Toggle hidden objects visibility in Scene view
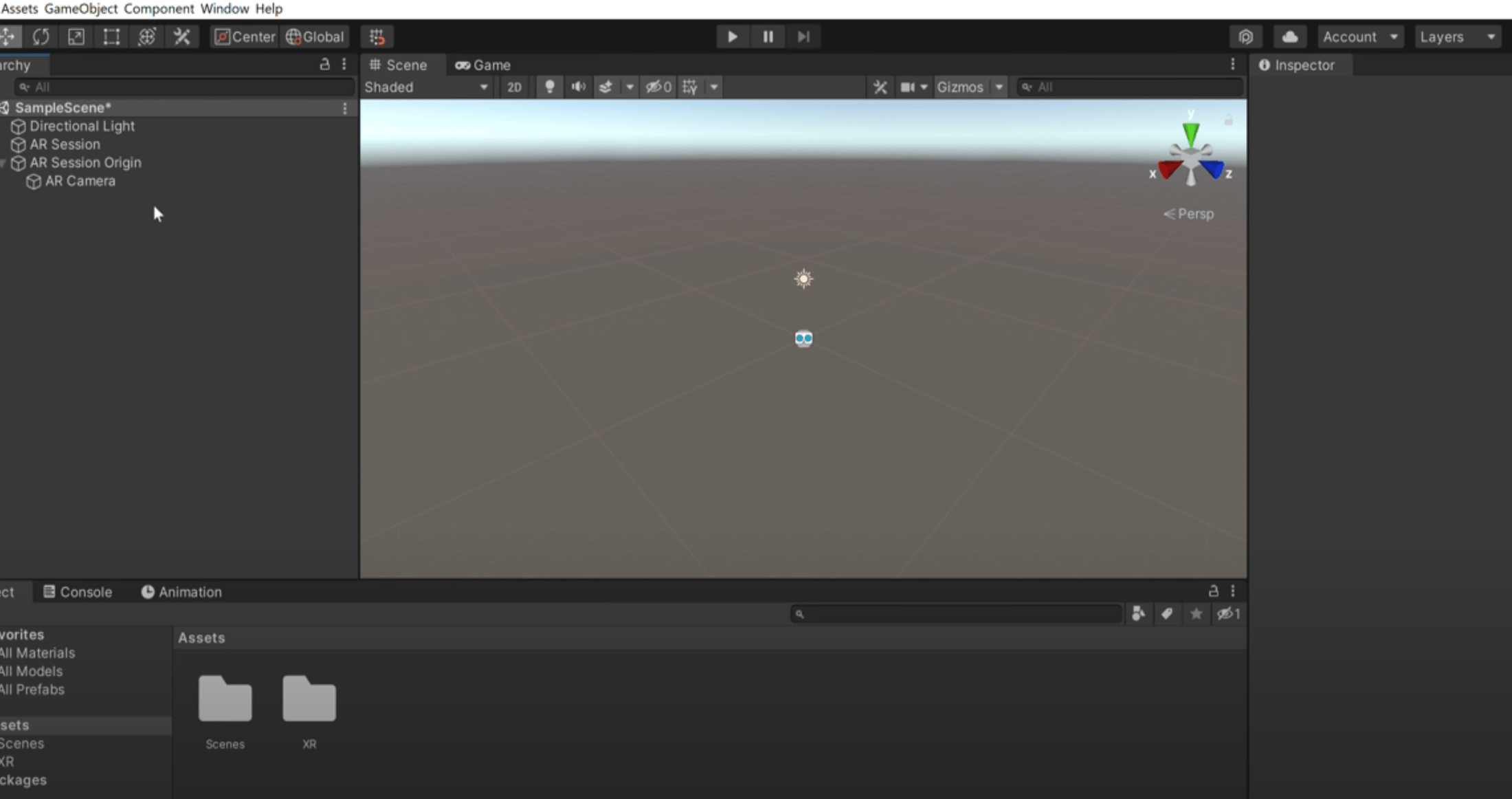1512x799 pixels. coord(658,87)
